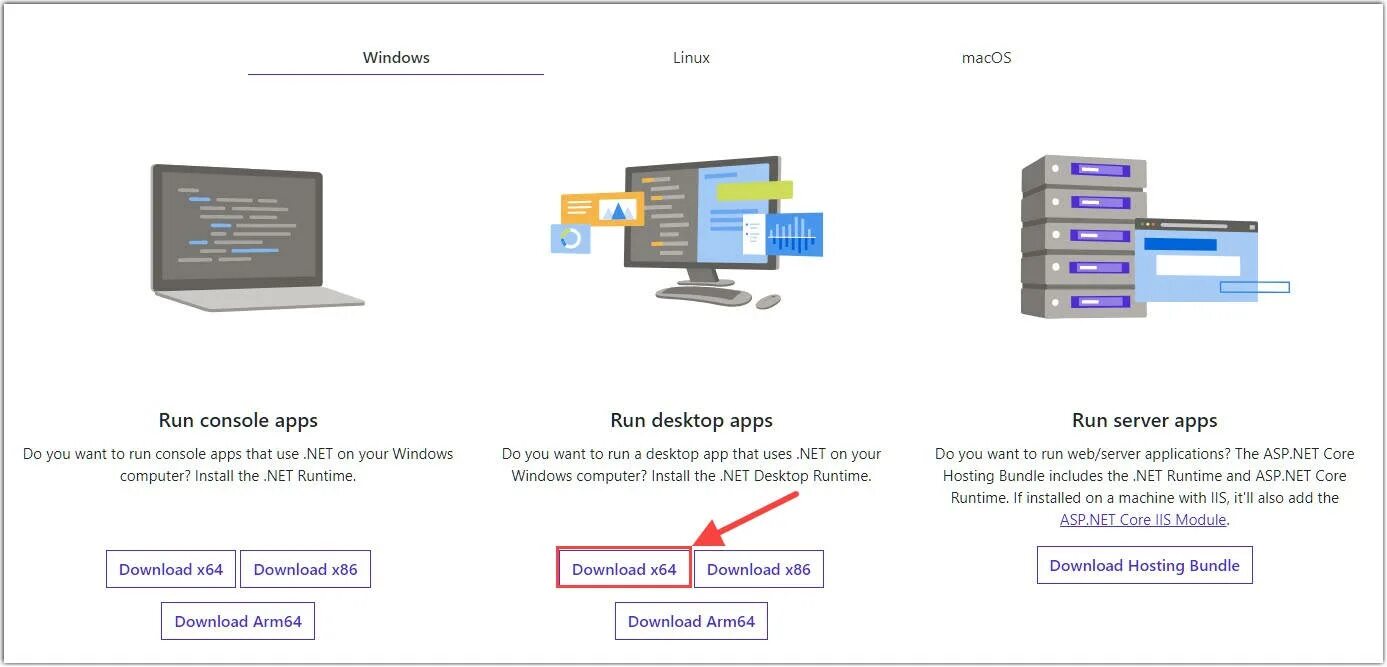Screen dimensions: 1387x667
Task: Download the Hosting Bundle for server apps
Action: click(x=1143, y=564)
